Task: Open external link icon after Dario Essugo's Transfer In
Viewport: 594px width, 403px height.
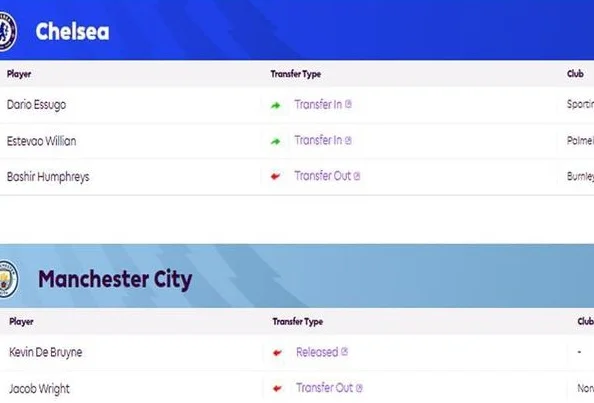Action: click(x=348, y=104)
